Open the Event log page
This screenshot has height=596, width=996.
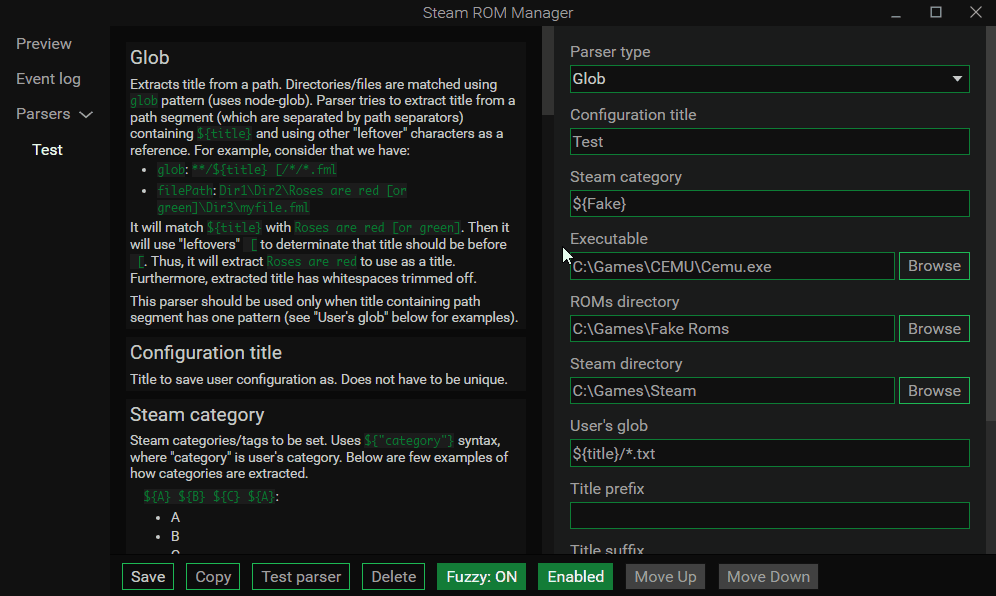[x=48, y=79]
